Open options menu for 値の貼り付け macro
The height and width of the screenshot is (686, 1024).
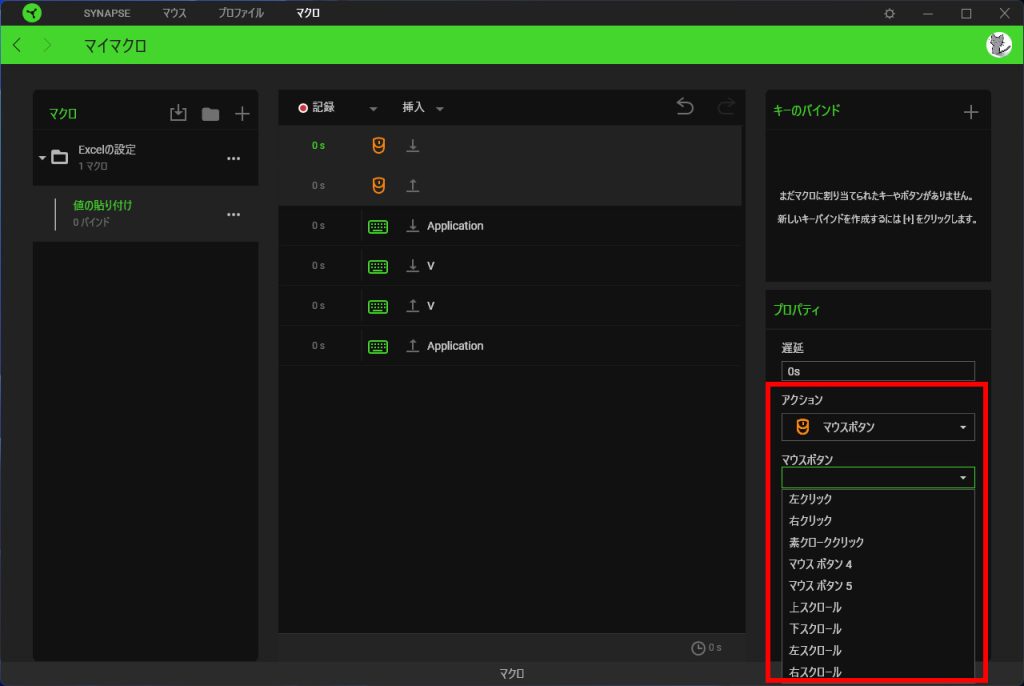tap(234, 214)
